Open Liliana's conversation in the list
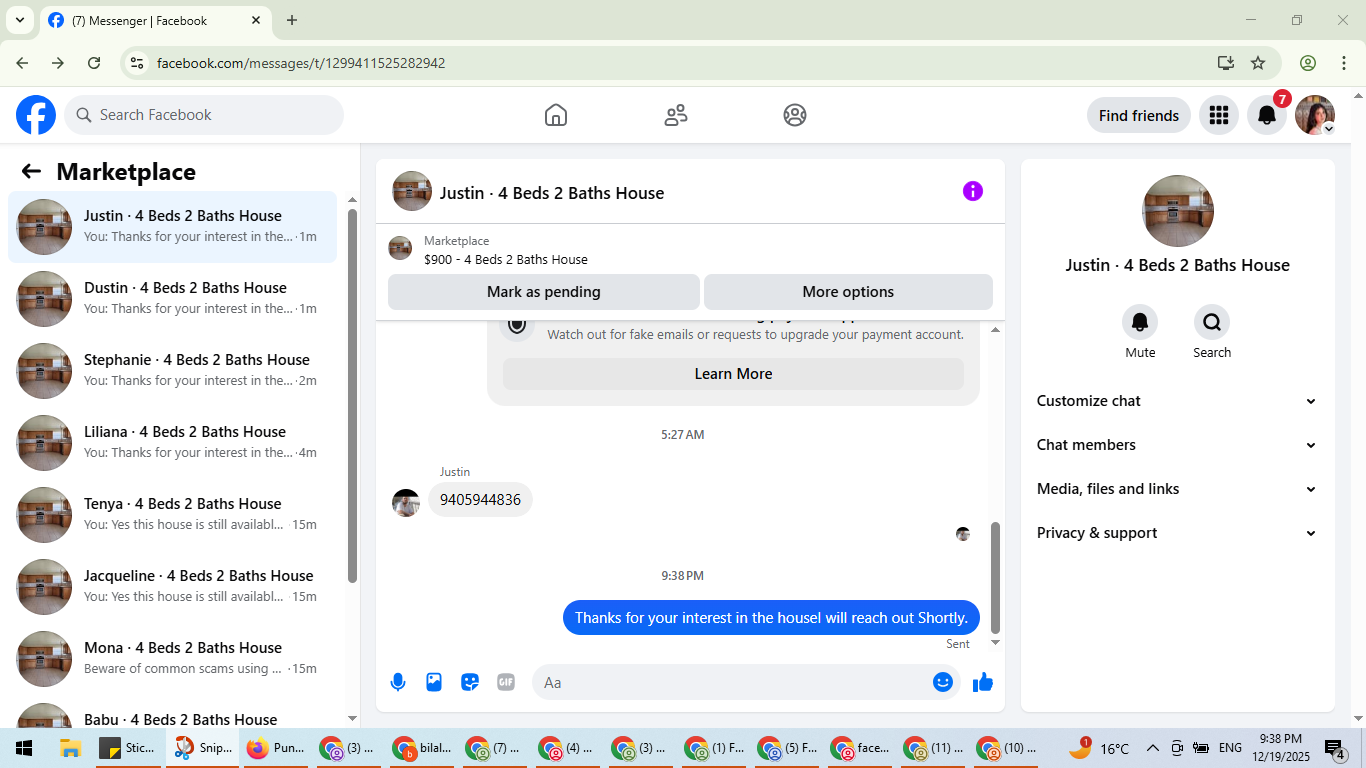Image resolution: width=1366 pixels, height=768 pixels. (173, 443)
